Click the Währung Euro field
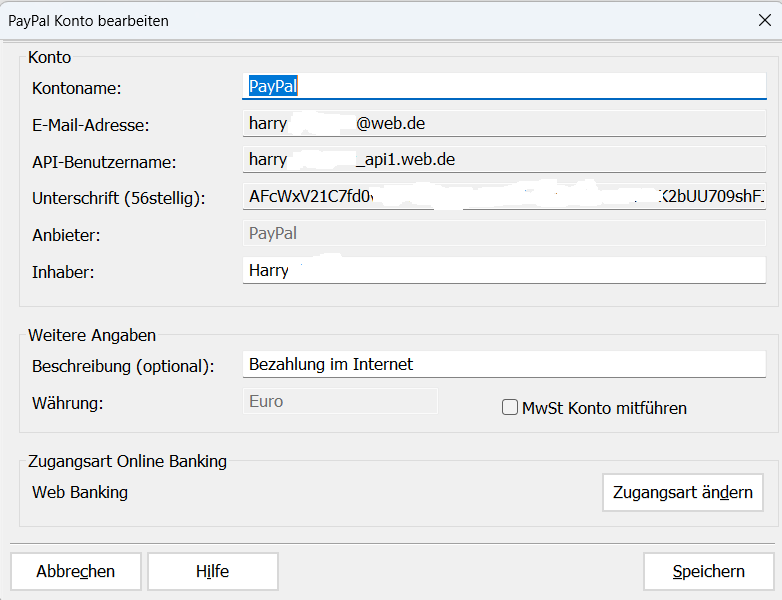Screen dimensions: 782x600 click(x=340, y=401)
